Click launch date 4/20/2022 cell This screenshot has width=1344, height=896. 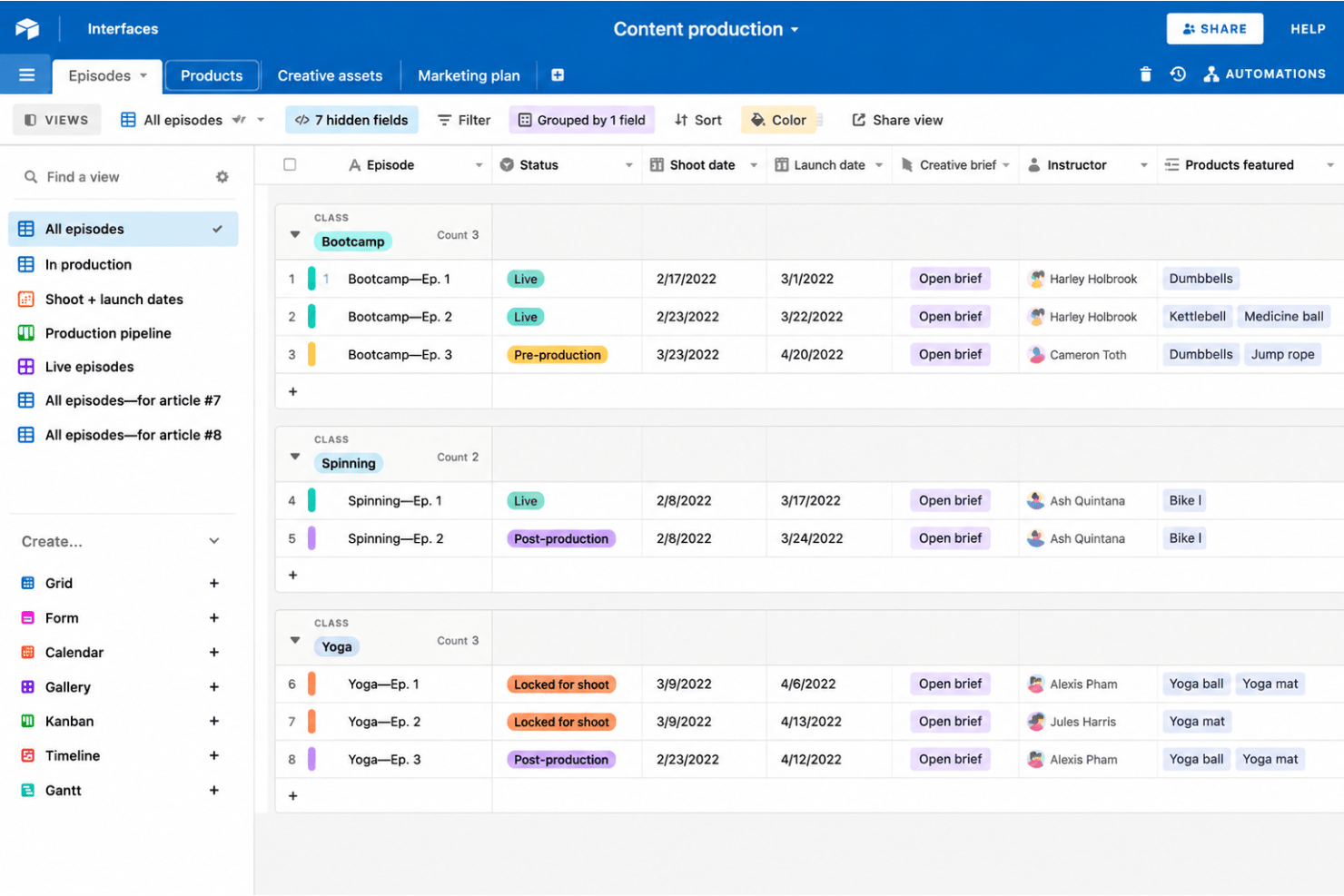tap(829, 355)
